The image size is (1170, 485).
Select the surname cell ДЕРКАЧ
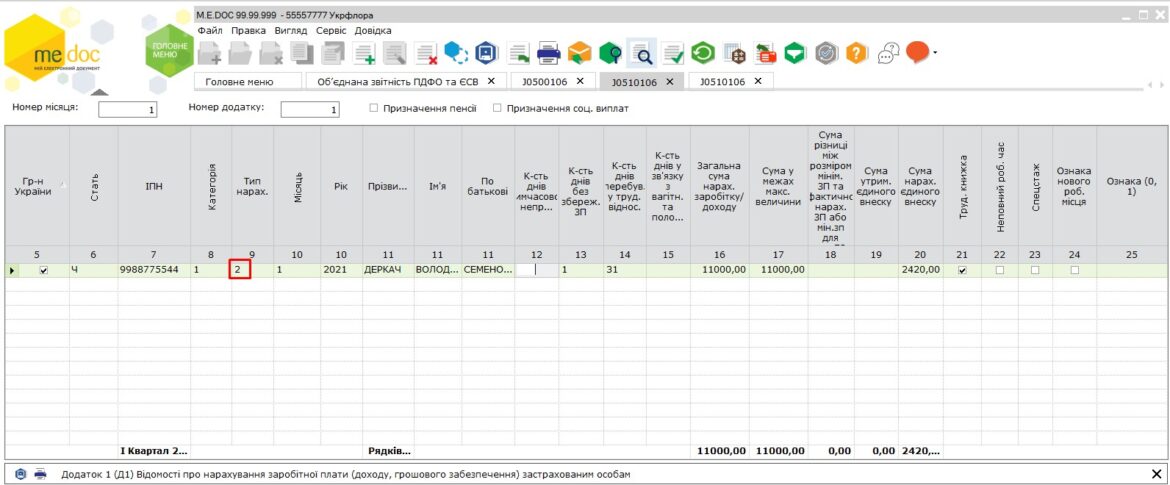coord(388,270)
